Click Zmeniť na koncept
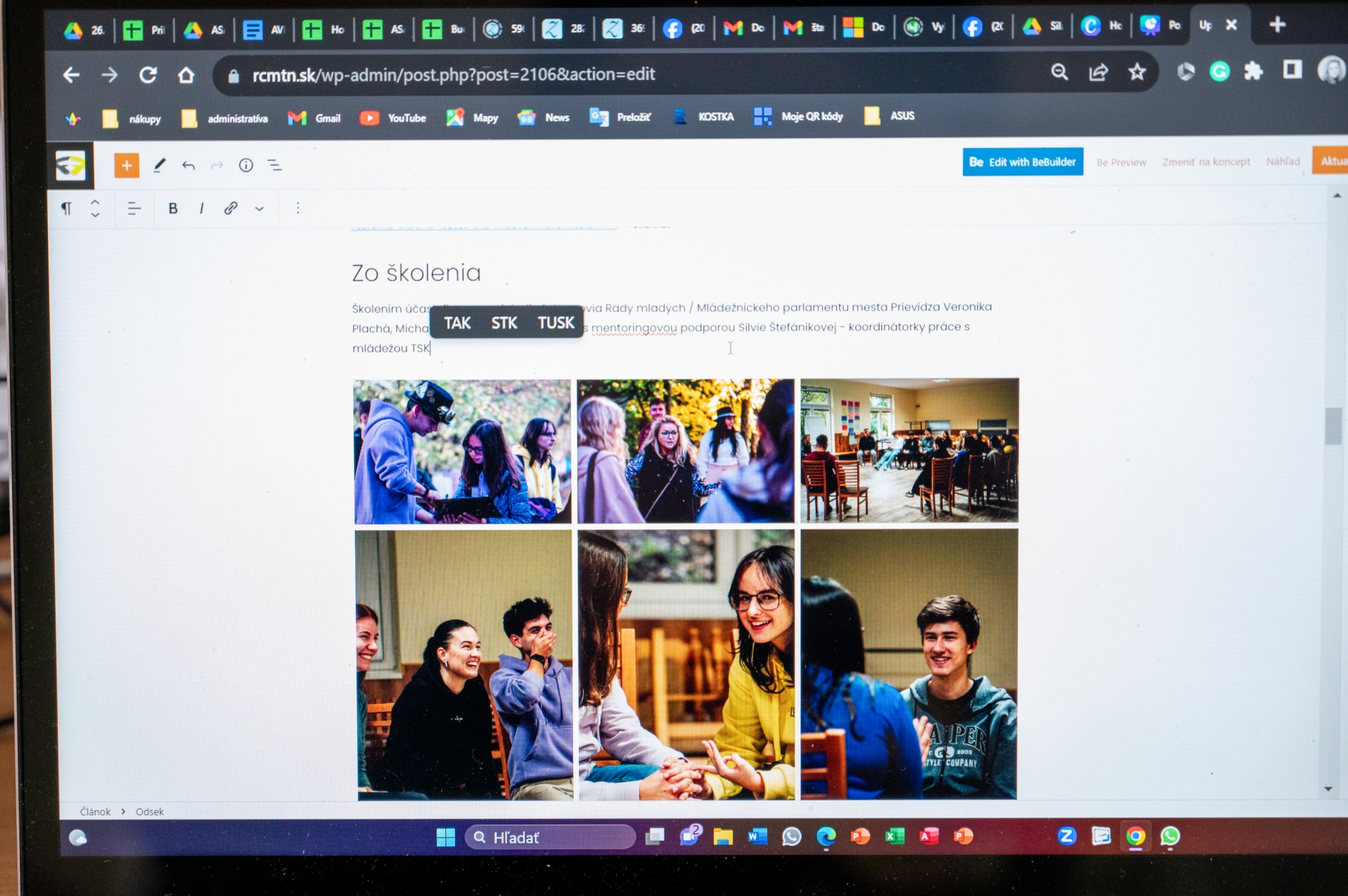This screenshot has width=1348, height=896. (x=1206, y=162)
